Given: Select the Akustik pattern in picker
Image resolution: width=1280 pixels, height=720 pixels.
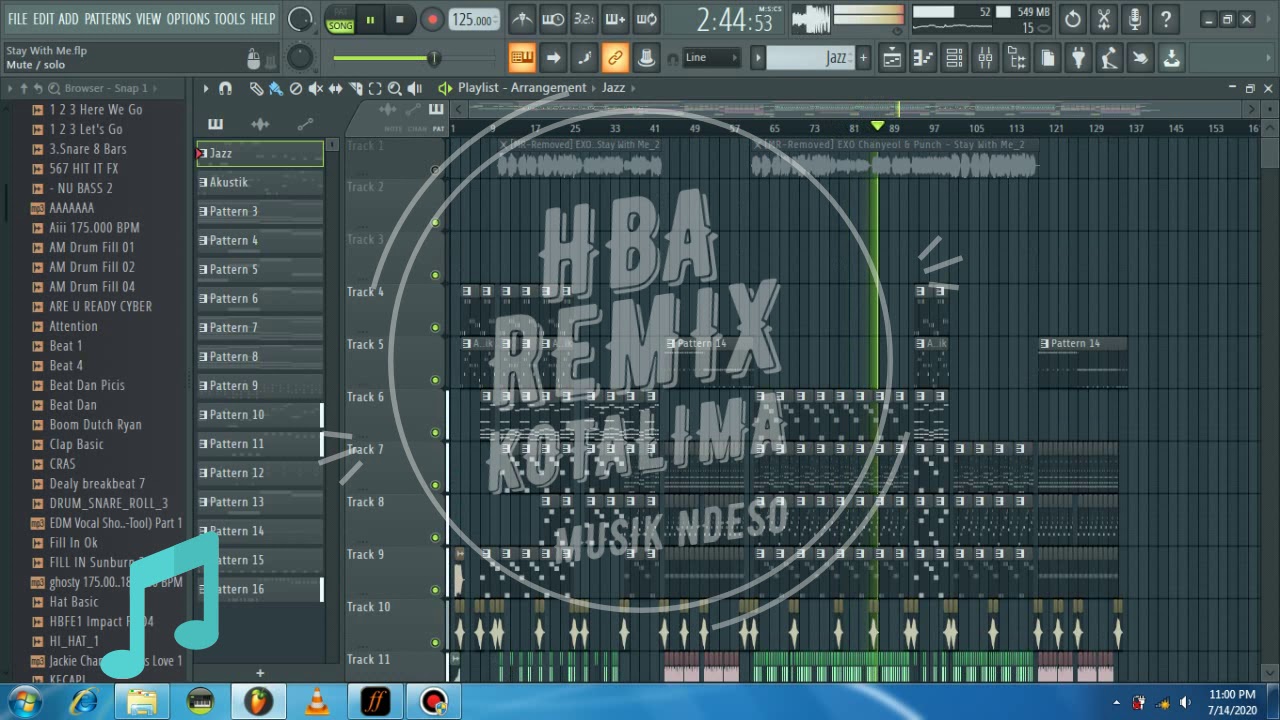Looking at the screenshot, I should pos(260,182).
